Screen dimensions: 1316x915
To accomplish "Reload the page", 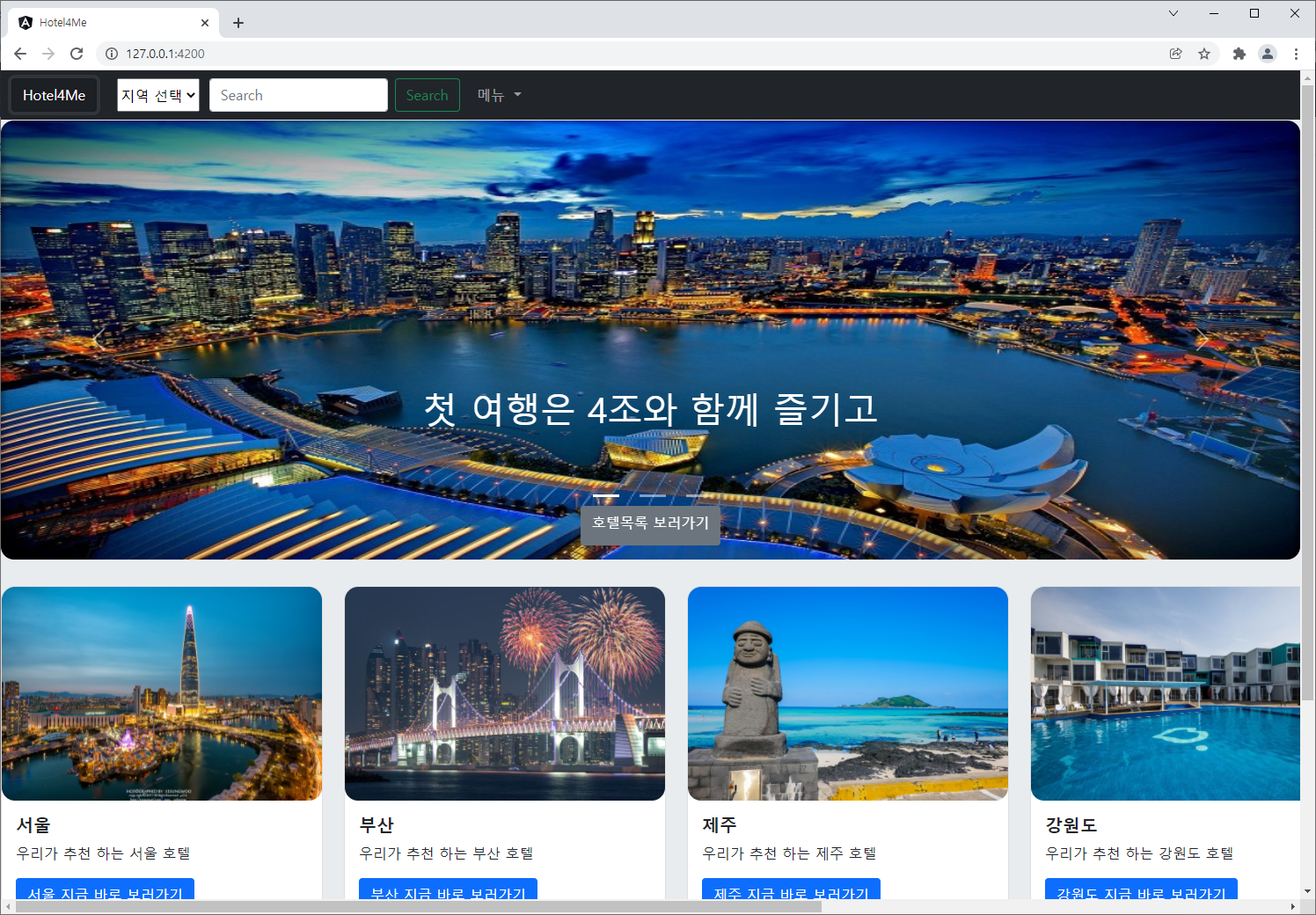I will tap(77, 54).
